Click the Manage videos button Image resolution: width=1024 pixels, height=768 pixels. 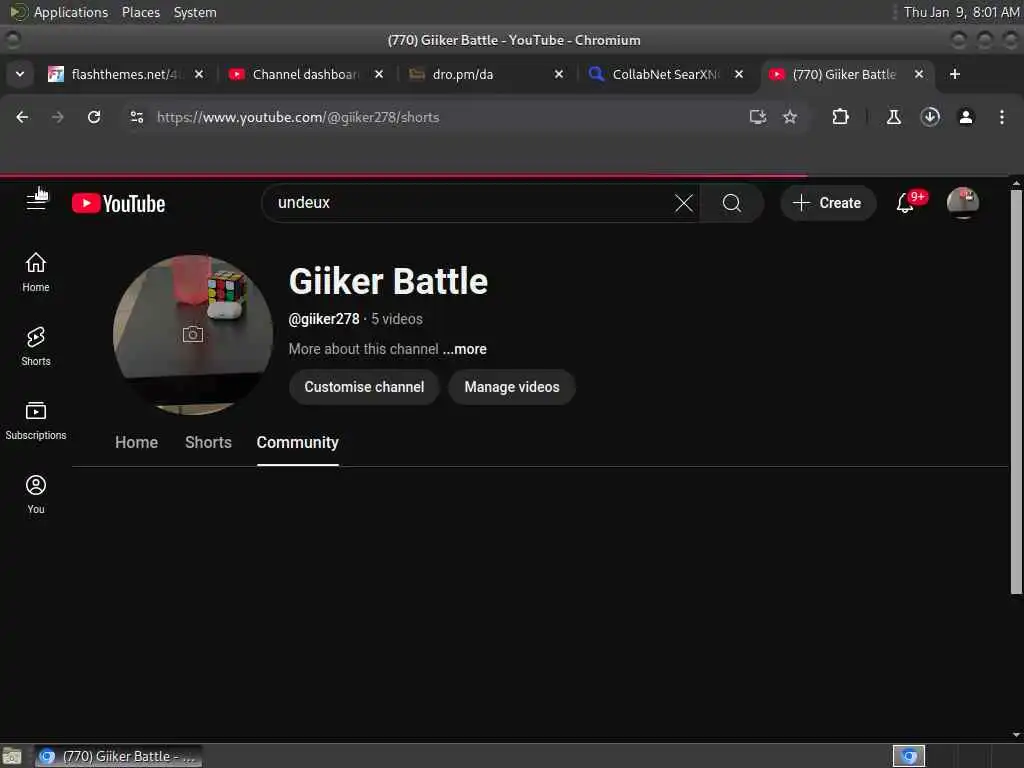click(x=512, y=387)
